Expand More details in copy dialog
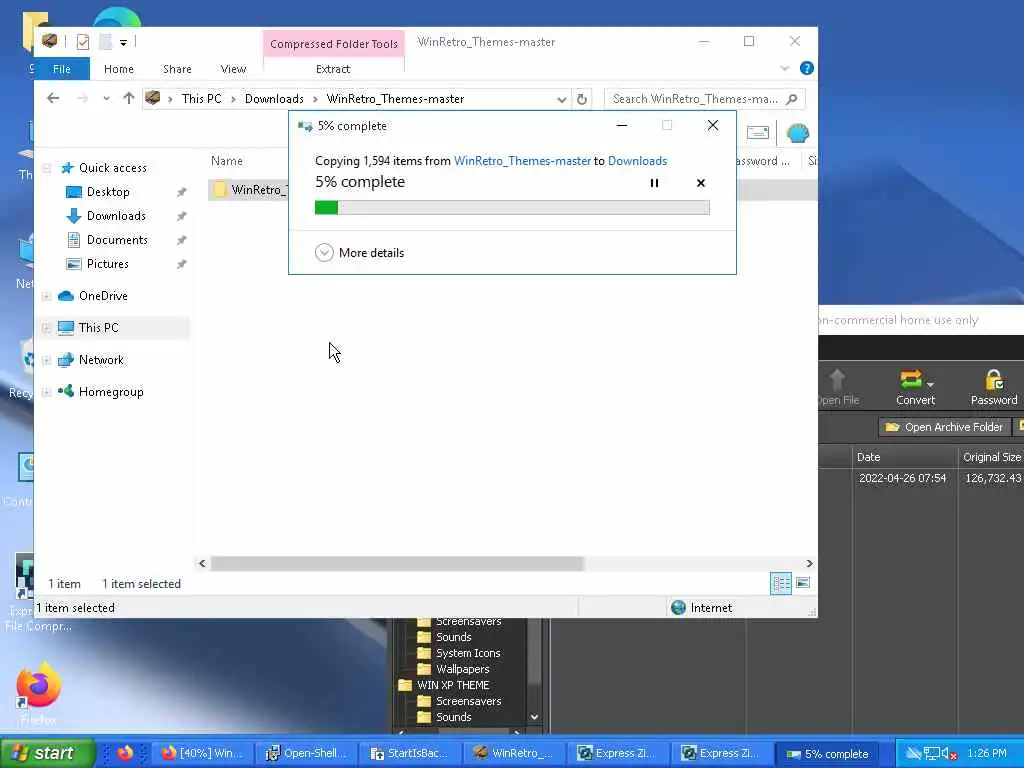 pos(359,253)
